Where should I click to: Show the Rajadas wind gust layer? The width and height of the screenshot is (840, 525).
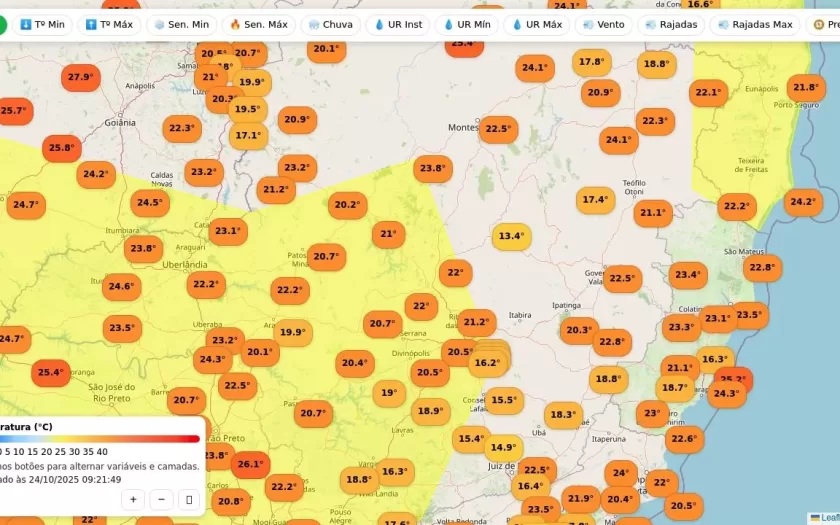[671, 24]
